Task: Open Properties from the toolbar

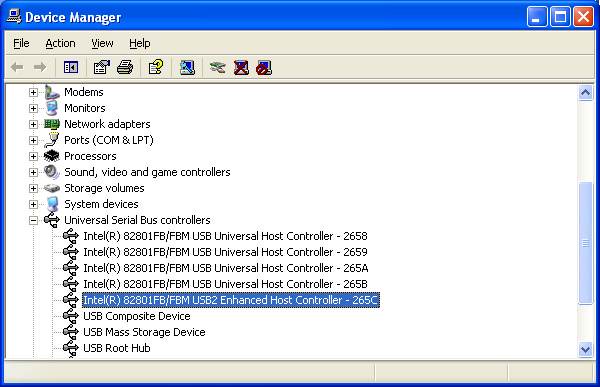Action: point(101,68)
